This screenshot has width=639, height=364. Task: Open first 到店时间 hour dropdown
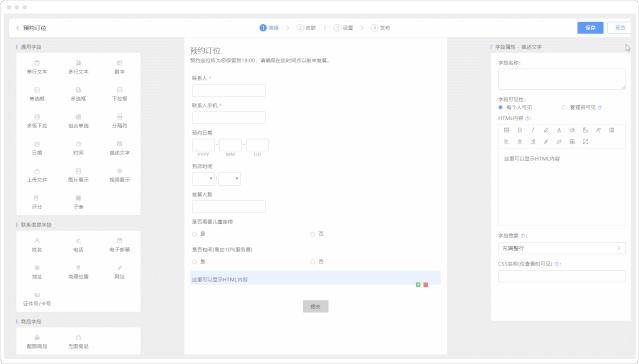tap(203, 179)
